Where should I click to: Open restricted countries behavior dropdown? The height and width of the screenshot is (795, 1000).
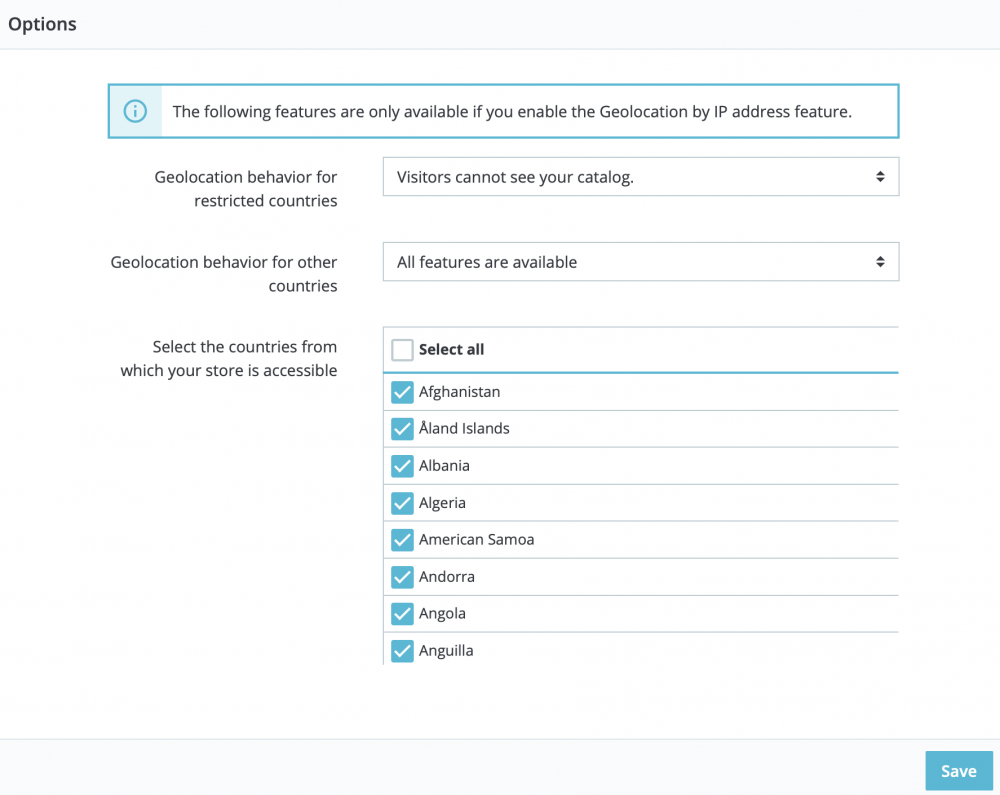tap(640, 177)
